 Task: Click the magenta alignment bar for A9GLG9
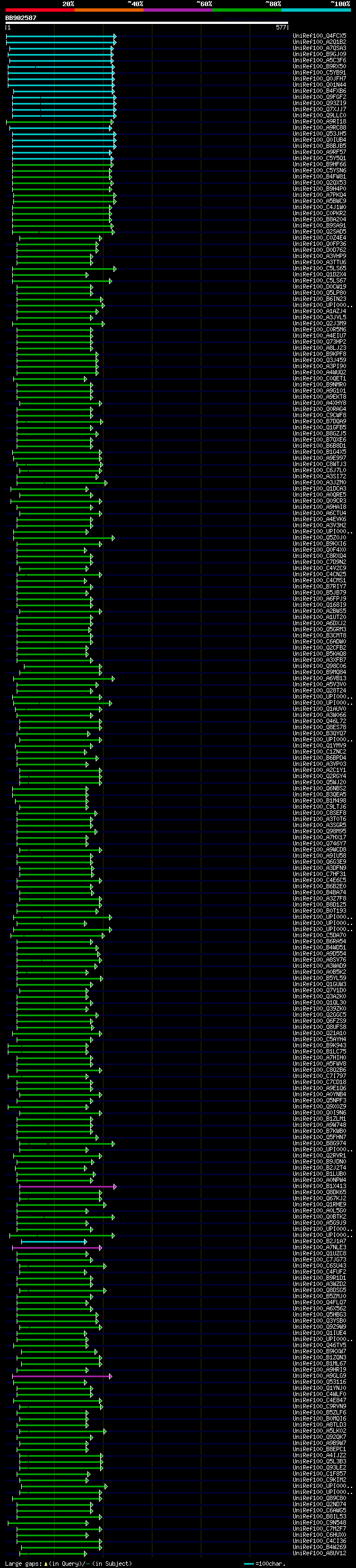pyautogui.click(x=62, y=1376)
